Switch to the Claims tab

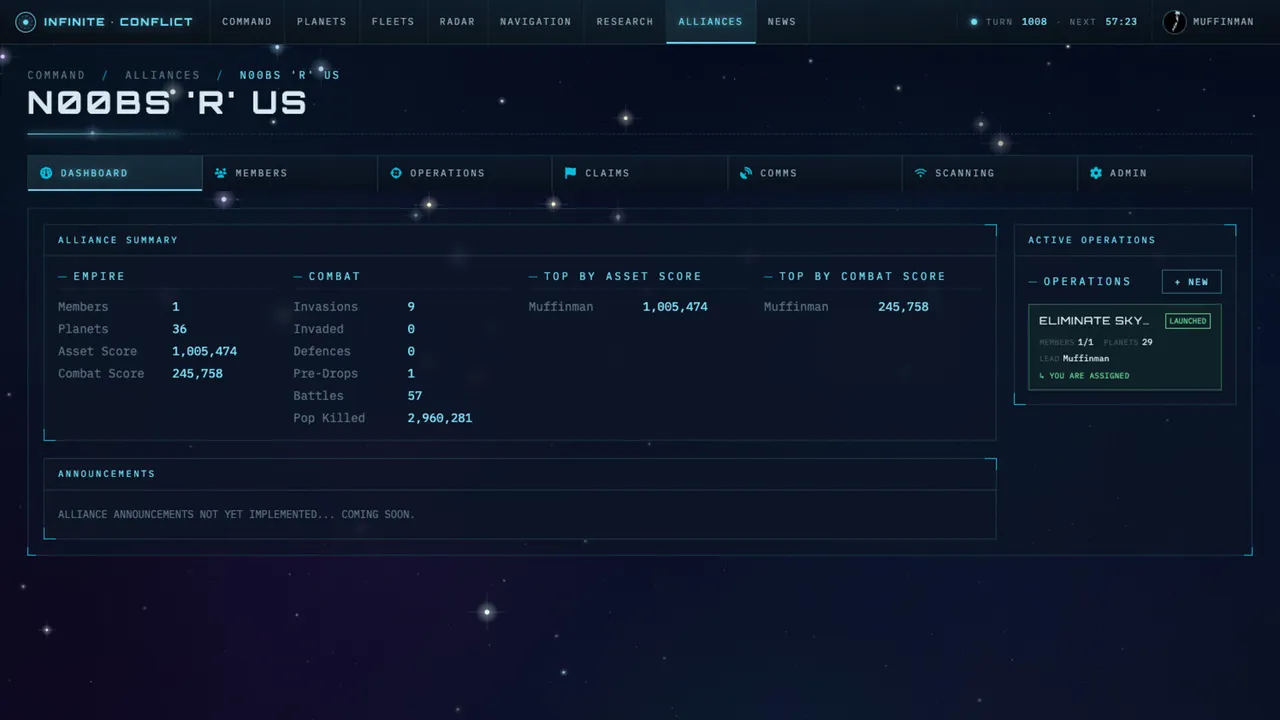640,173
